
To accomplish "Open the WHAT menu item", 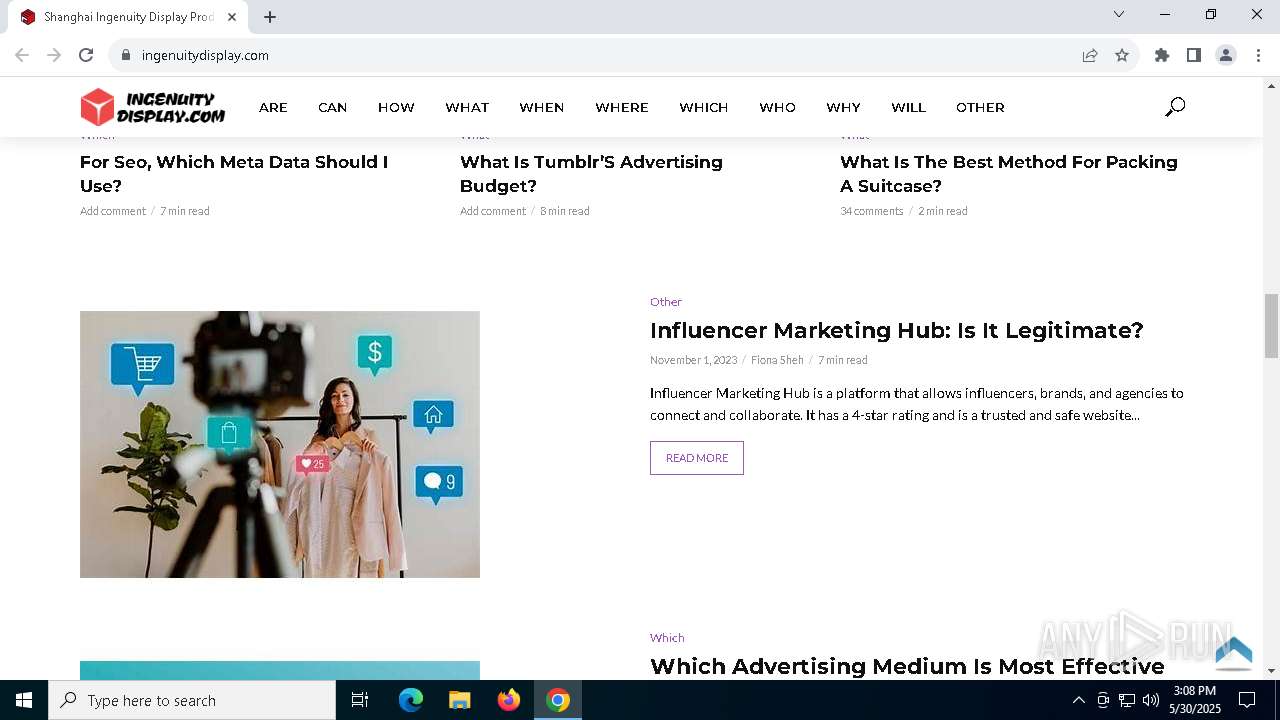I will (x=467, y=107).
